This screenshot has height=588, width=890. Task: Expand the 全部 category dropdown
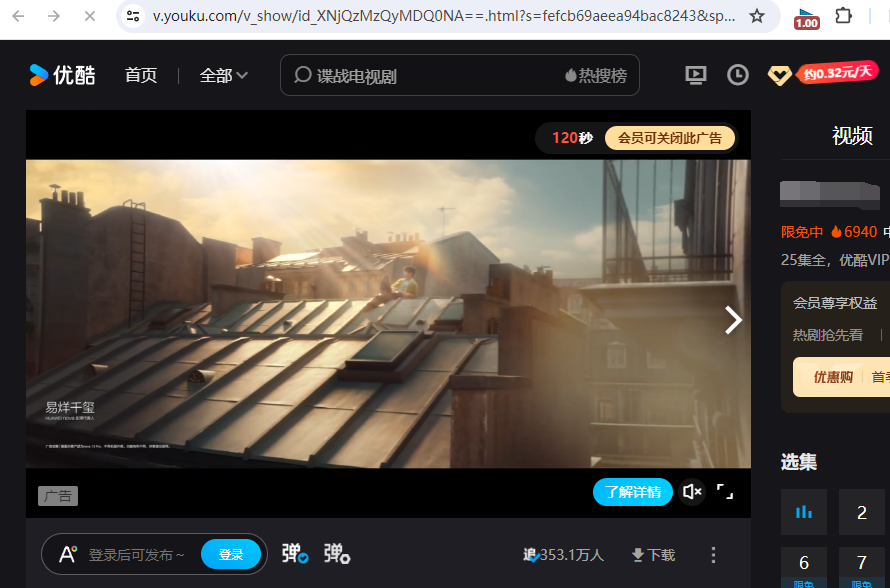tap(224, 75)
